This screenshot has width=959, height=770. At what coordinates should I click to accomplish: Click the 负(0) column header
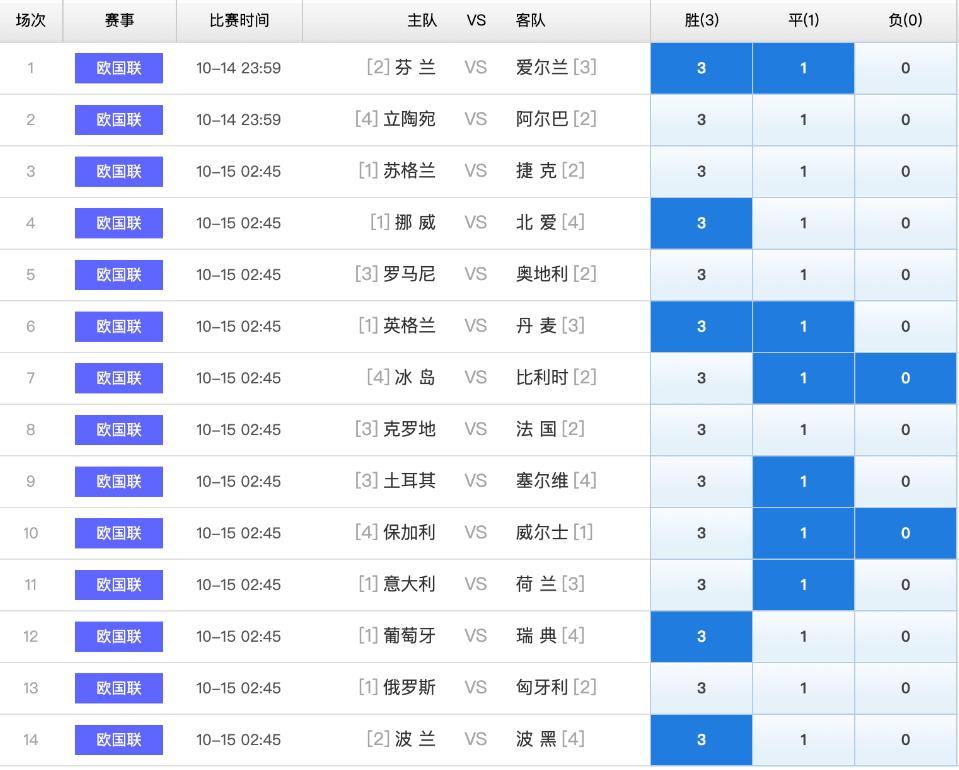pyautogui.click(x=905, y=20)
